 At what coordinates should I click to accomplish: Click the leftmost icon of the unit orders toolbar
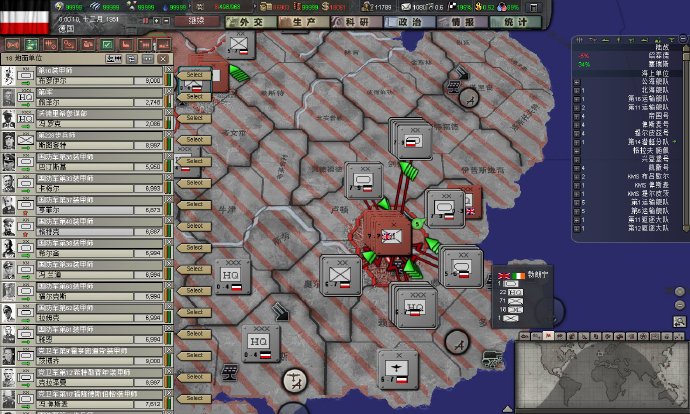tap(12, 44)
